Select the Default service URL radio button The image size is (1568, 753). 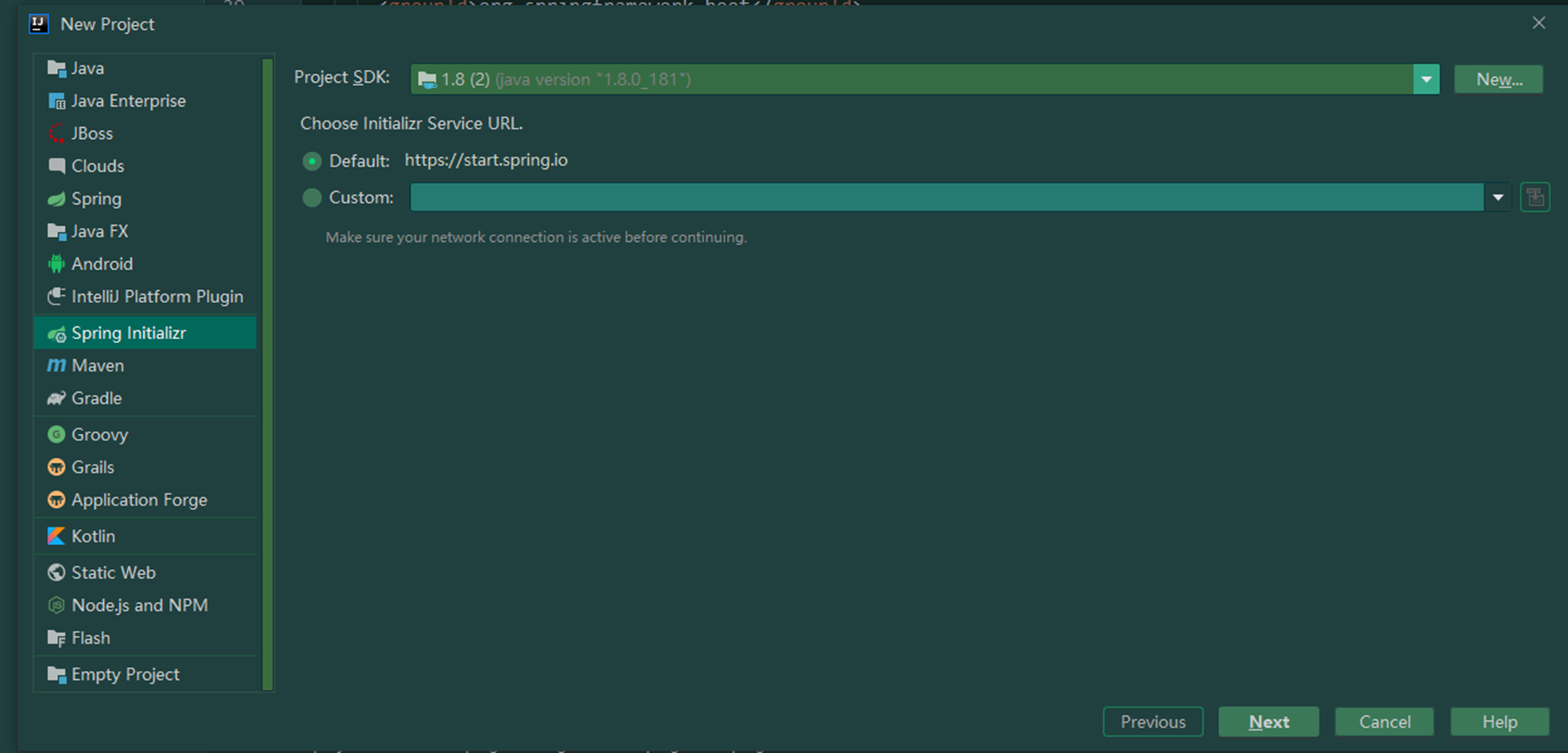(x=312, y=162)
